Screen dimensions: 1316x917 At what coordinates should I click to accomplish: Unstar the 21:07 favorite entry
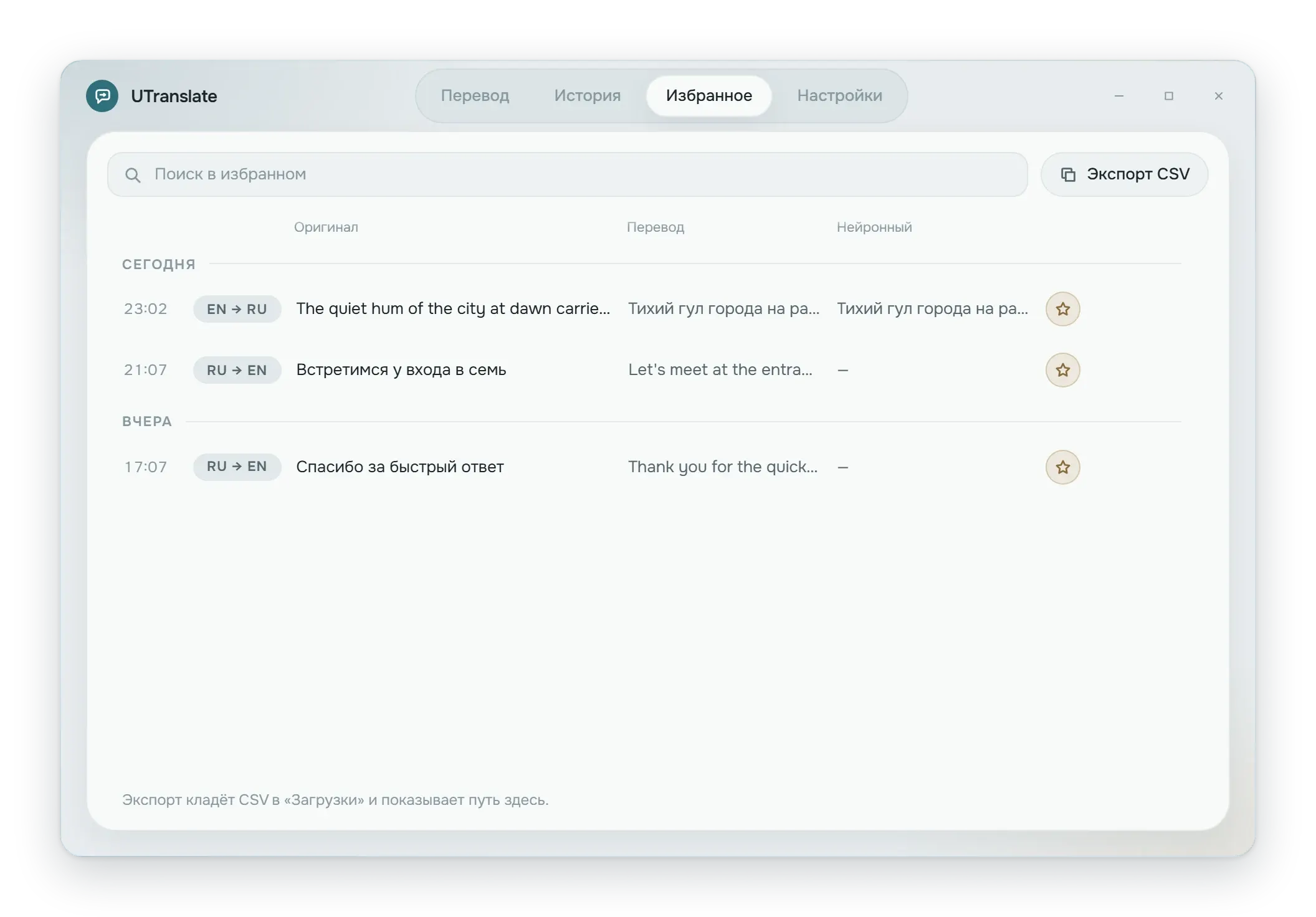click(1062, 370)
